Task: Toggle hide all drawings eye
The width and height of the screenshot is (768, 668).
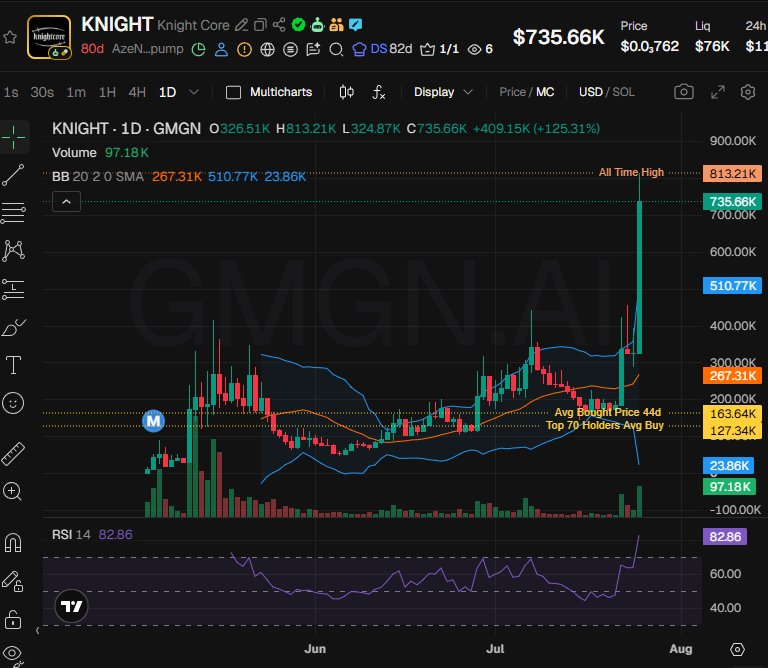Action: click(x=13, y=655)
